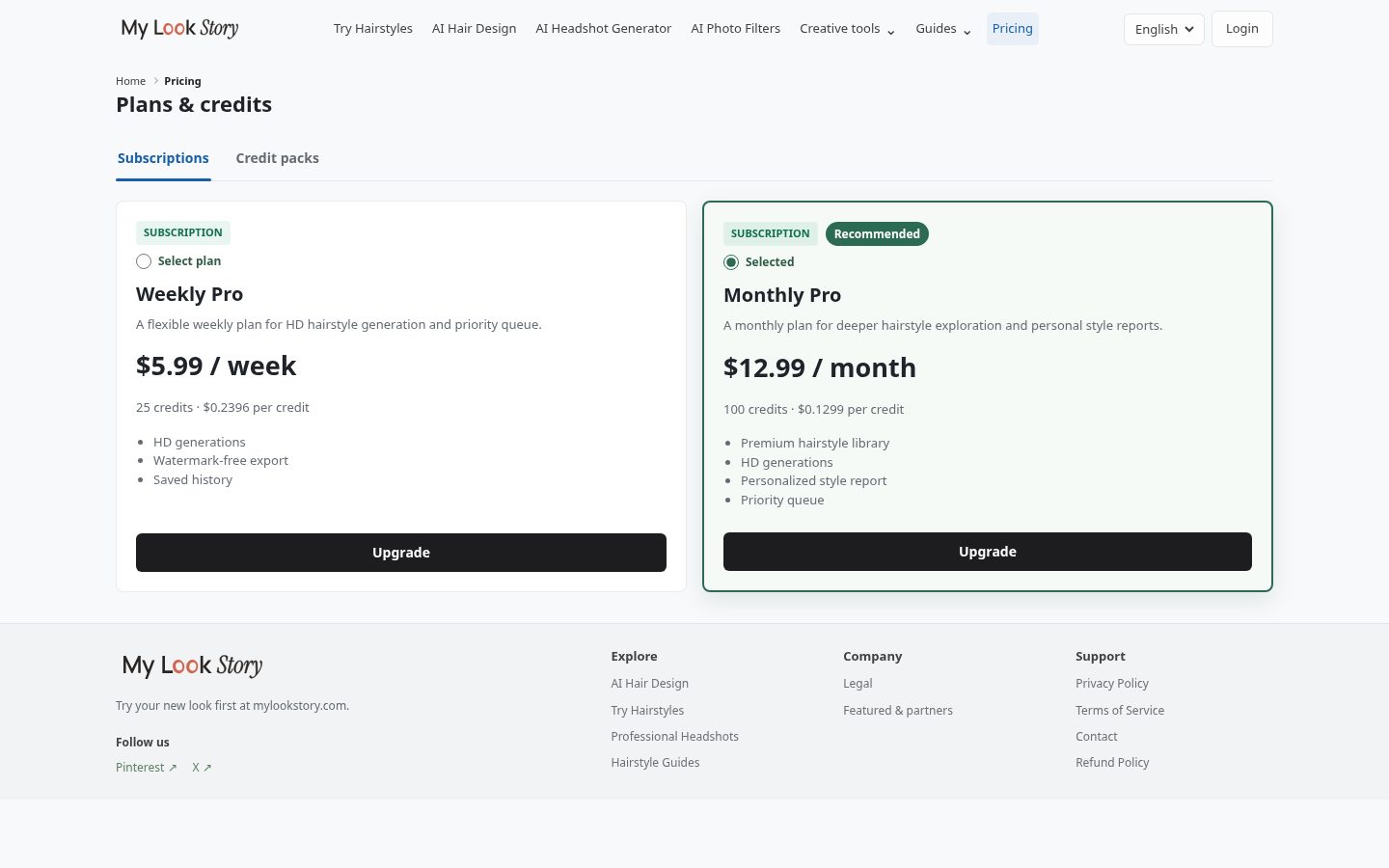Open the Pinterest follow link
The image size is (1389, 868).
147,768
